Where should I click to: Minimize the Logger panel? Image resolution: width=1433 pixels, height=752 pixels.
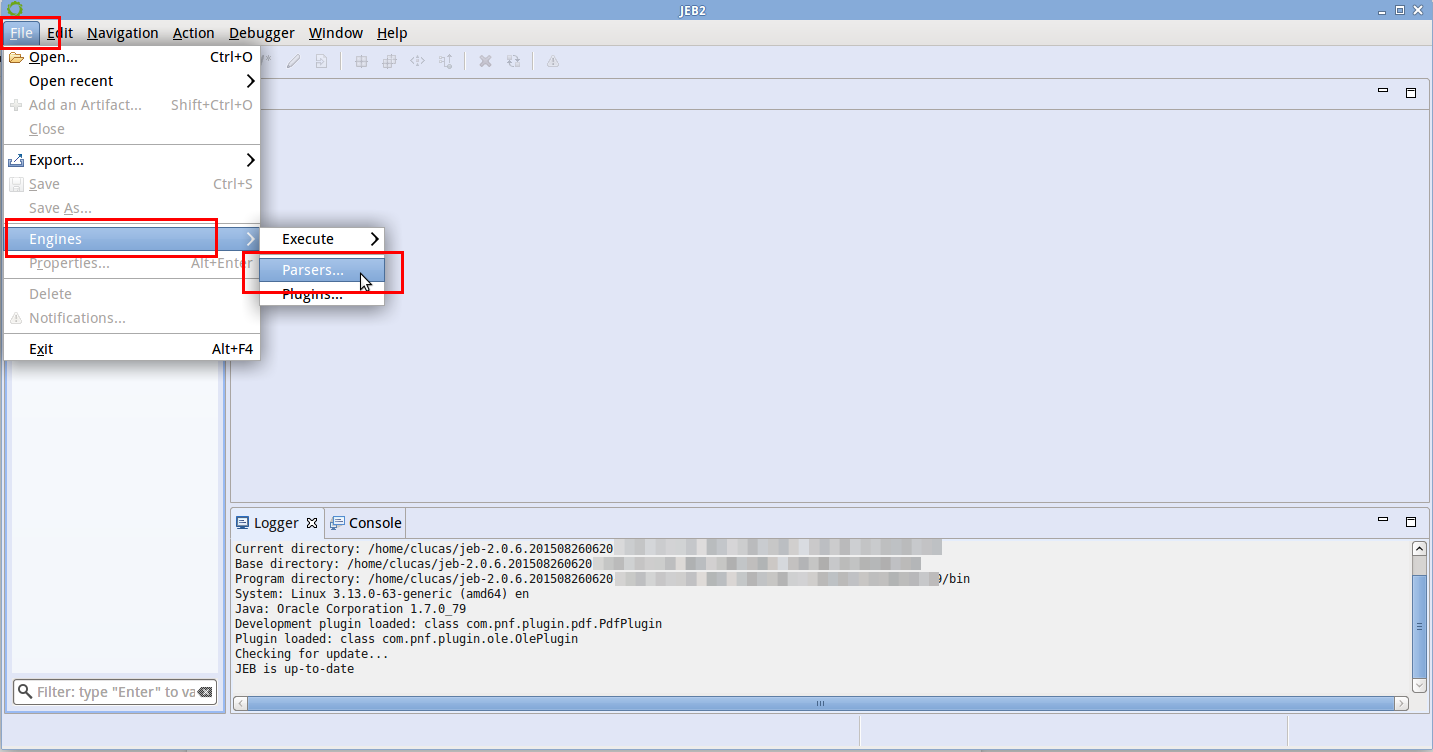1383,520
